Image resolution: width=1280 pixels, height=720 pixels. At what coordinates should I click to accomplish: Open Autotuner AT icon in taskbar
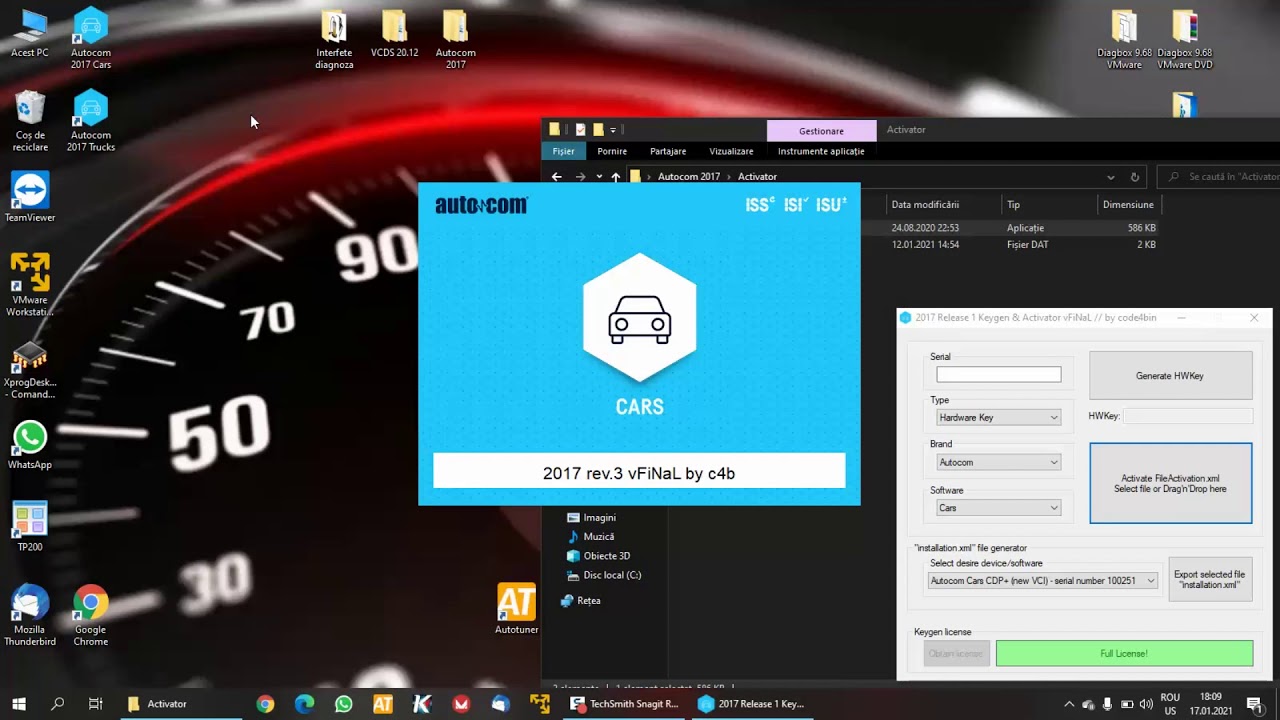click(383, 704)
